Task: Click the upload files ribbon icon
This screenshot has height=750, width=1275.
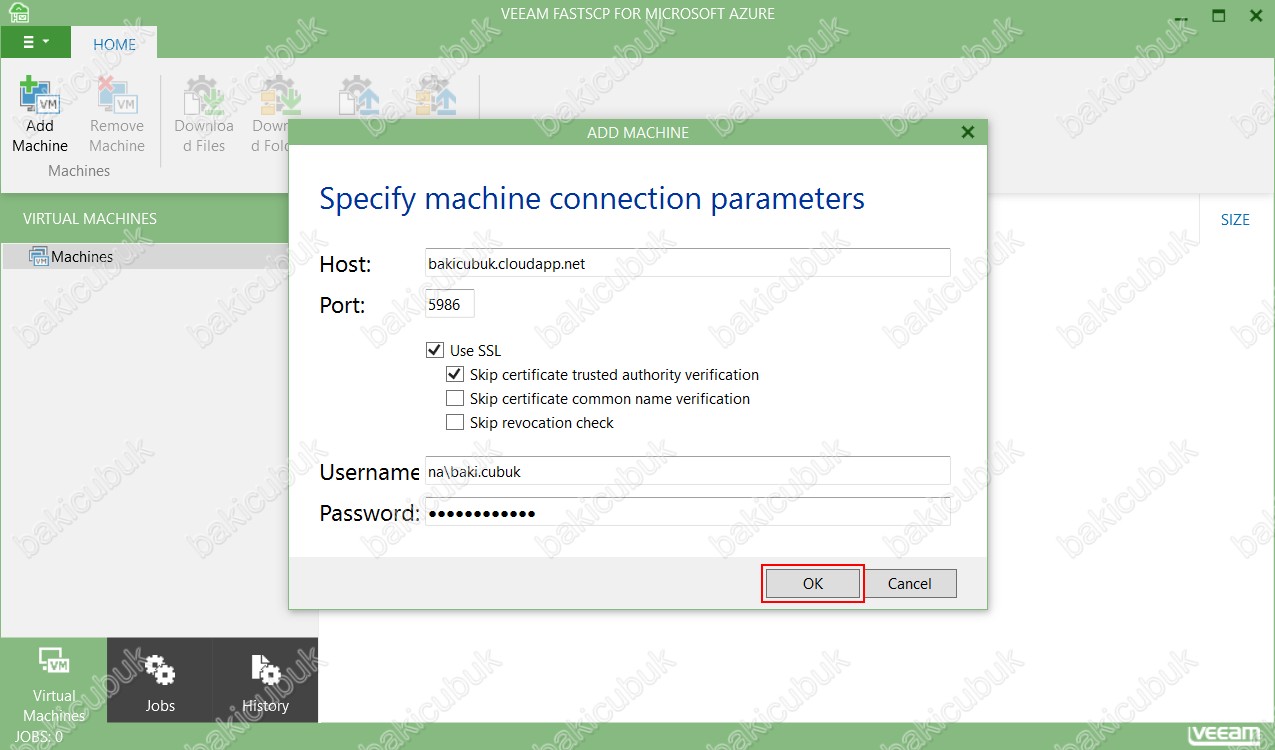Action: click(359, 97)
